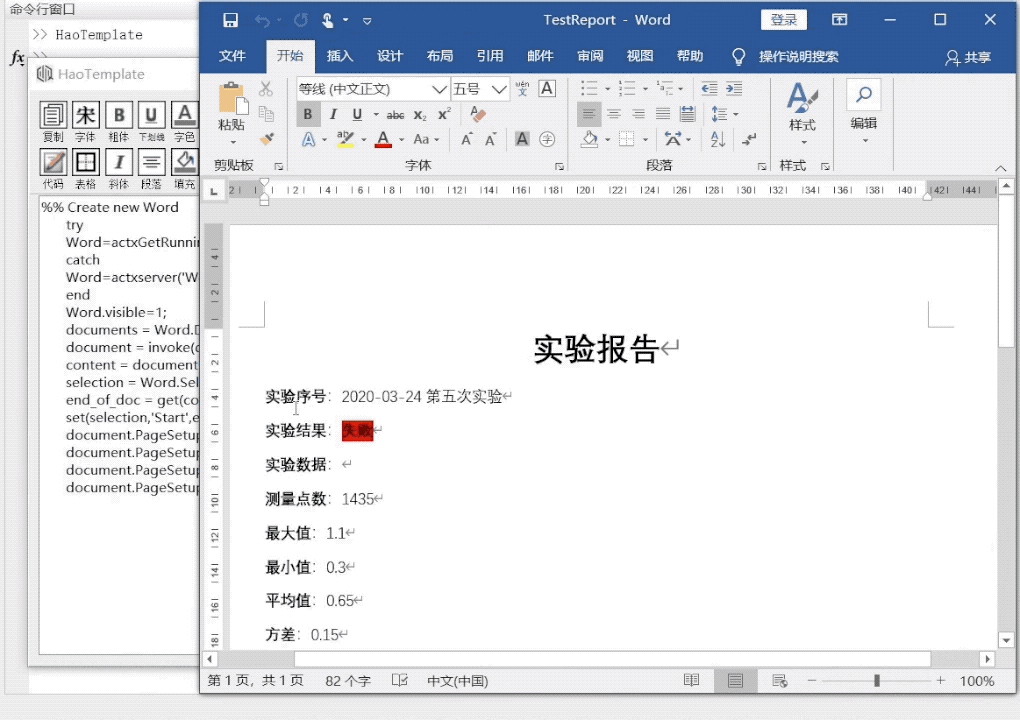Image resolution: width=1020 pixels, height=720 pixels.
Task: Click the word count 82 个字
Action: 348,680
